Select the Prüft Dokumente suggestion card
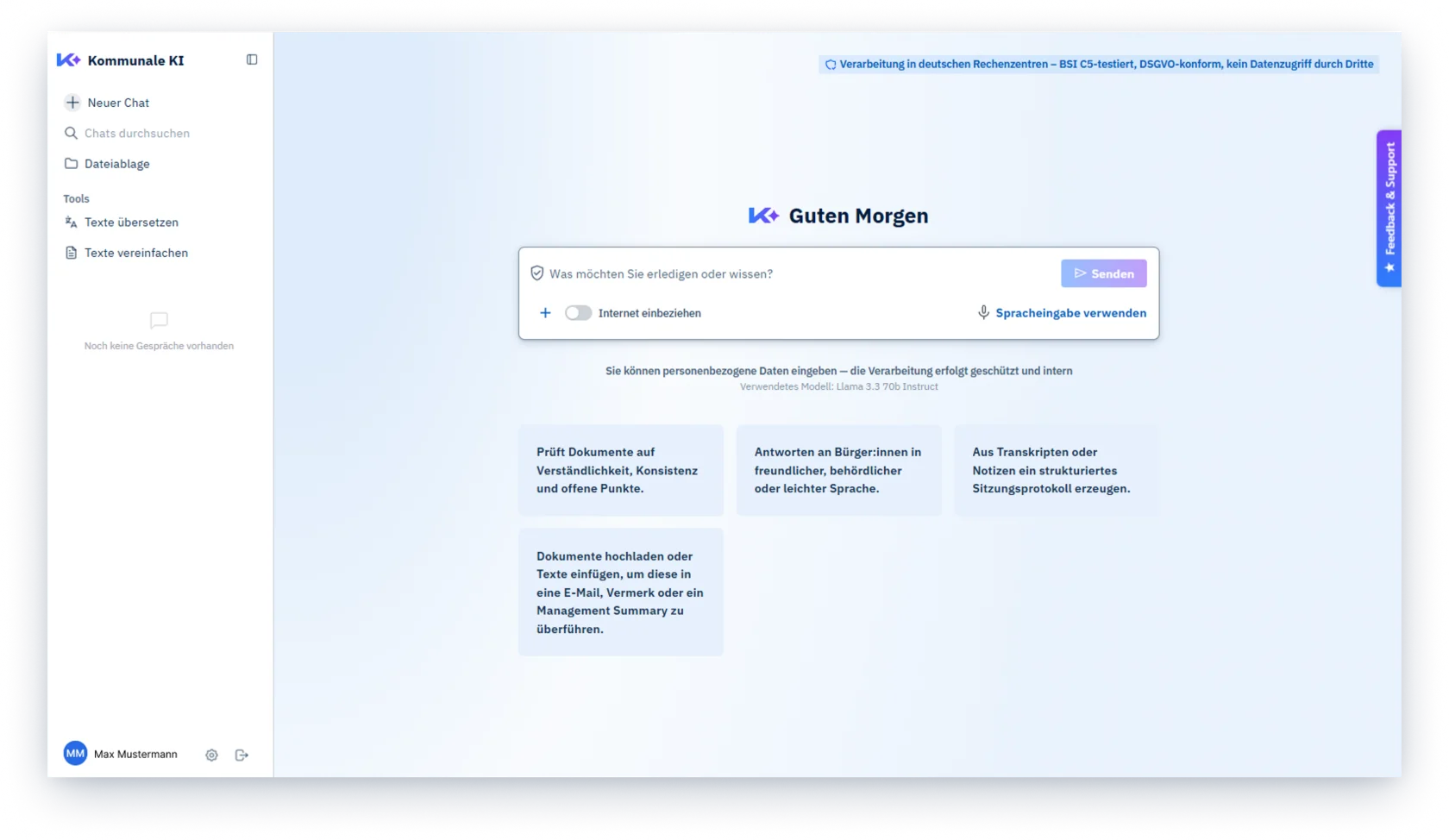1449x840 pixels. coord(621,470)
